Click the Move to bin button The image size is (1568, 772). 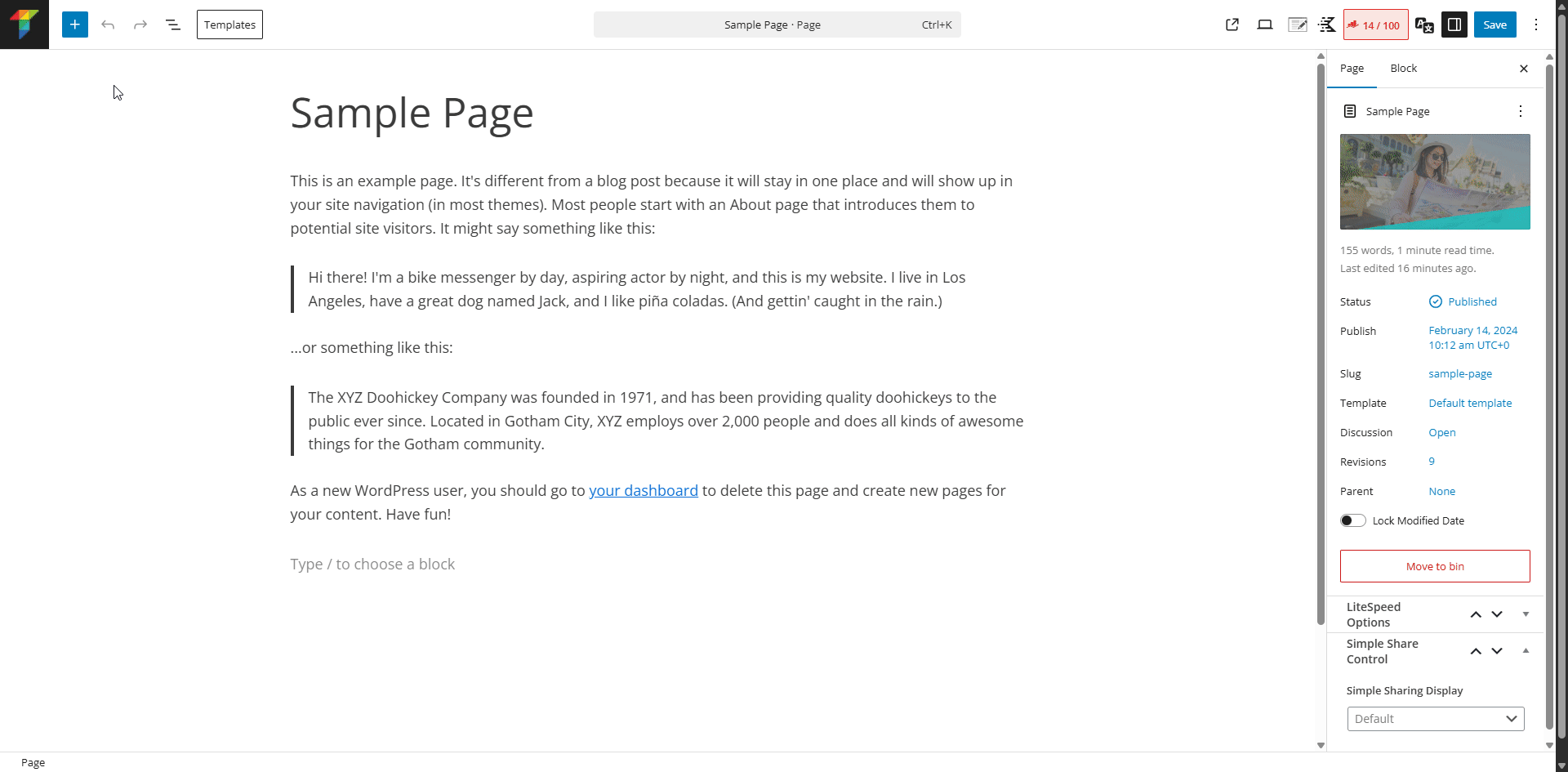(x=1435, y=566)
